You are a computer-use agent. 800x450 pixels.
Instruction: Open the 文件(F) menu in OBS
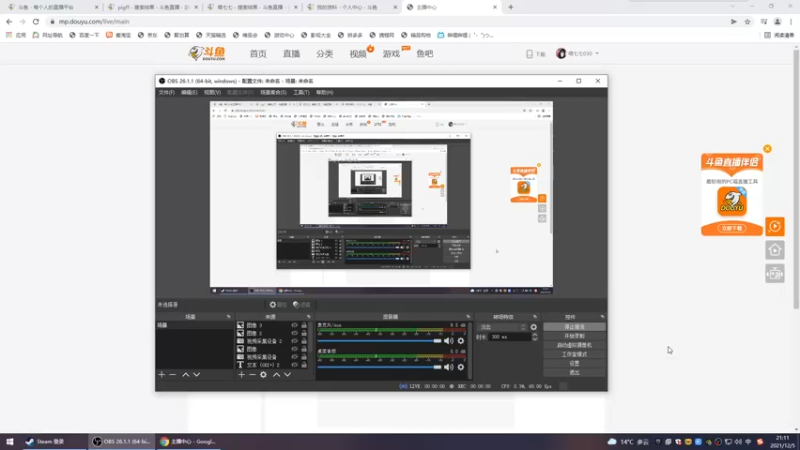pos(166,92)
